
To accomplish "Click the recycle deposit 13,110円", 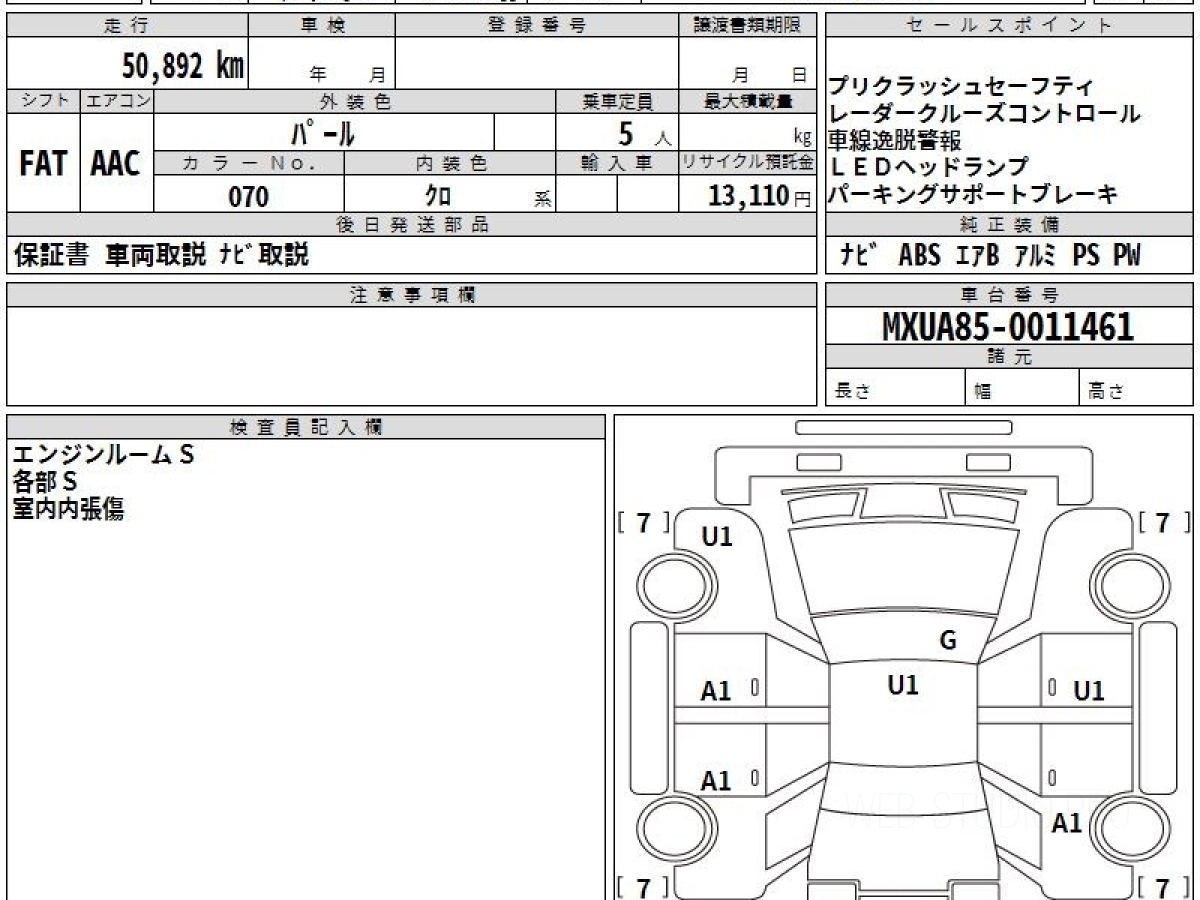I will [760, 196].
